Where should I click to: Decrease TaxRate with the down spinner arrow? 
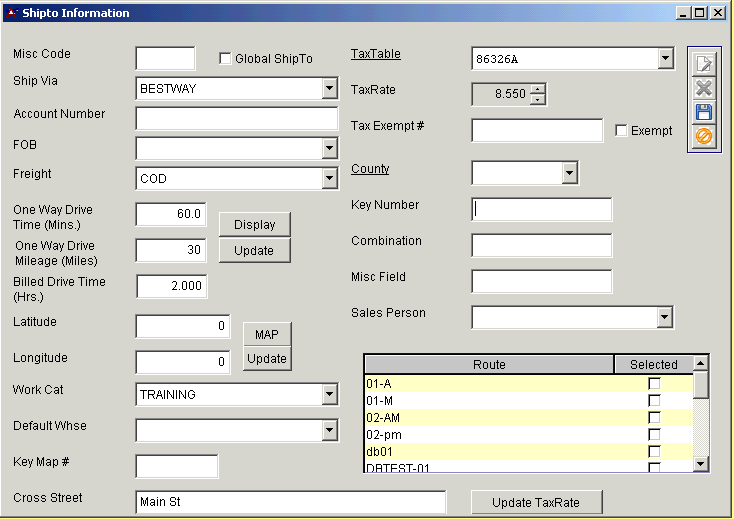click(x=538, y=99)
